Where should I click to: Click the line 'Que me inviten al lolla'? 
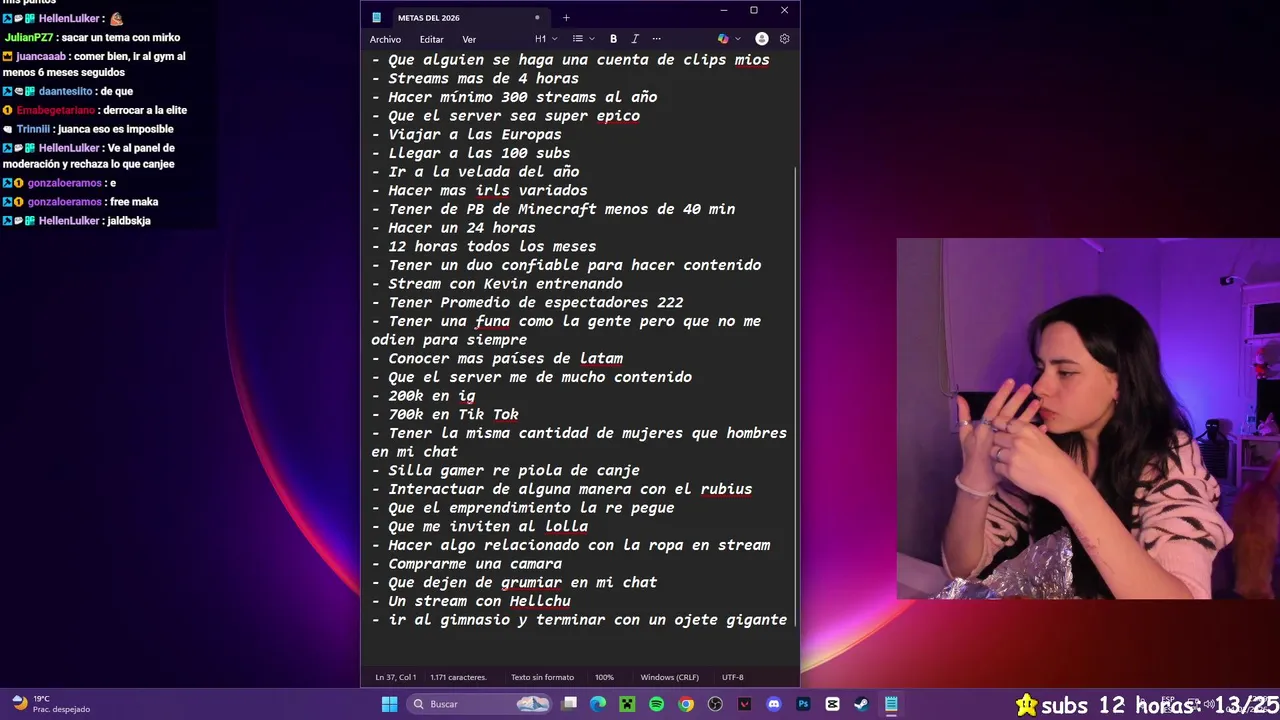(480, 526)
